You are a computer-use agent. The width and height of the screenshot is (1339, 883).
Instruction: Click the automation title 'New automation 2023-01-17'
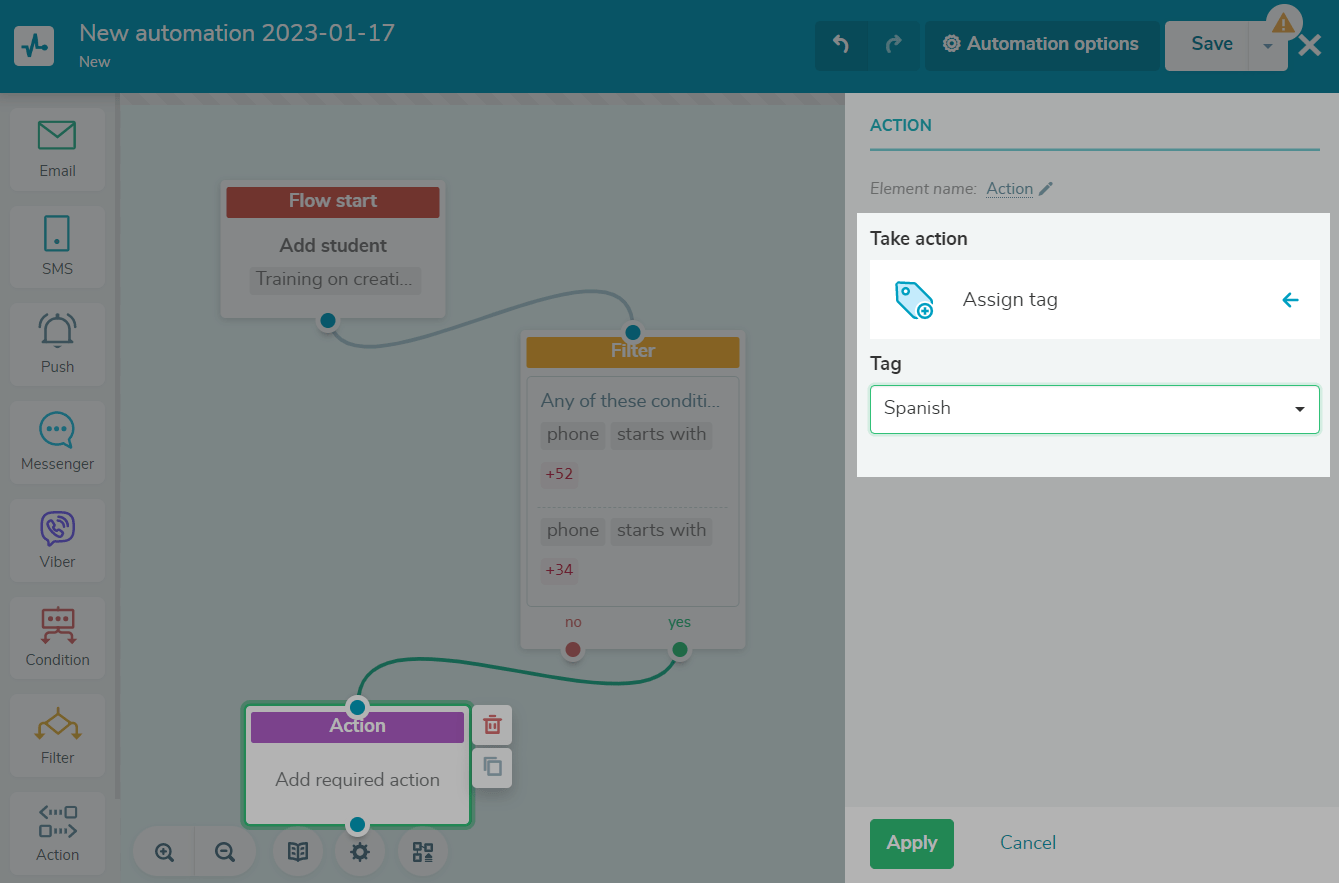[237, 33]
